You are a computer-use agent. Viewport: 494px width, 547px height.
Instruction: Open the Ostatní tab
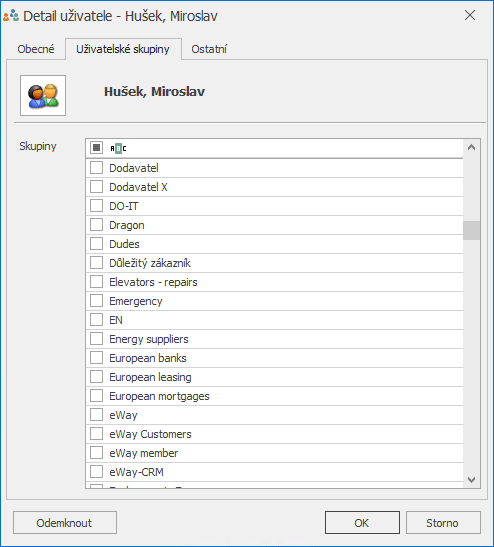[209, 49]
